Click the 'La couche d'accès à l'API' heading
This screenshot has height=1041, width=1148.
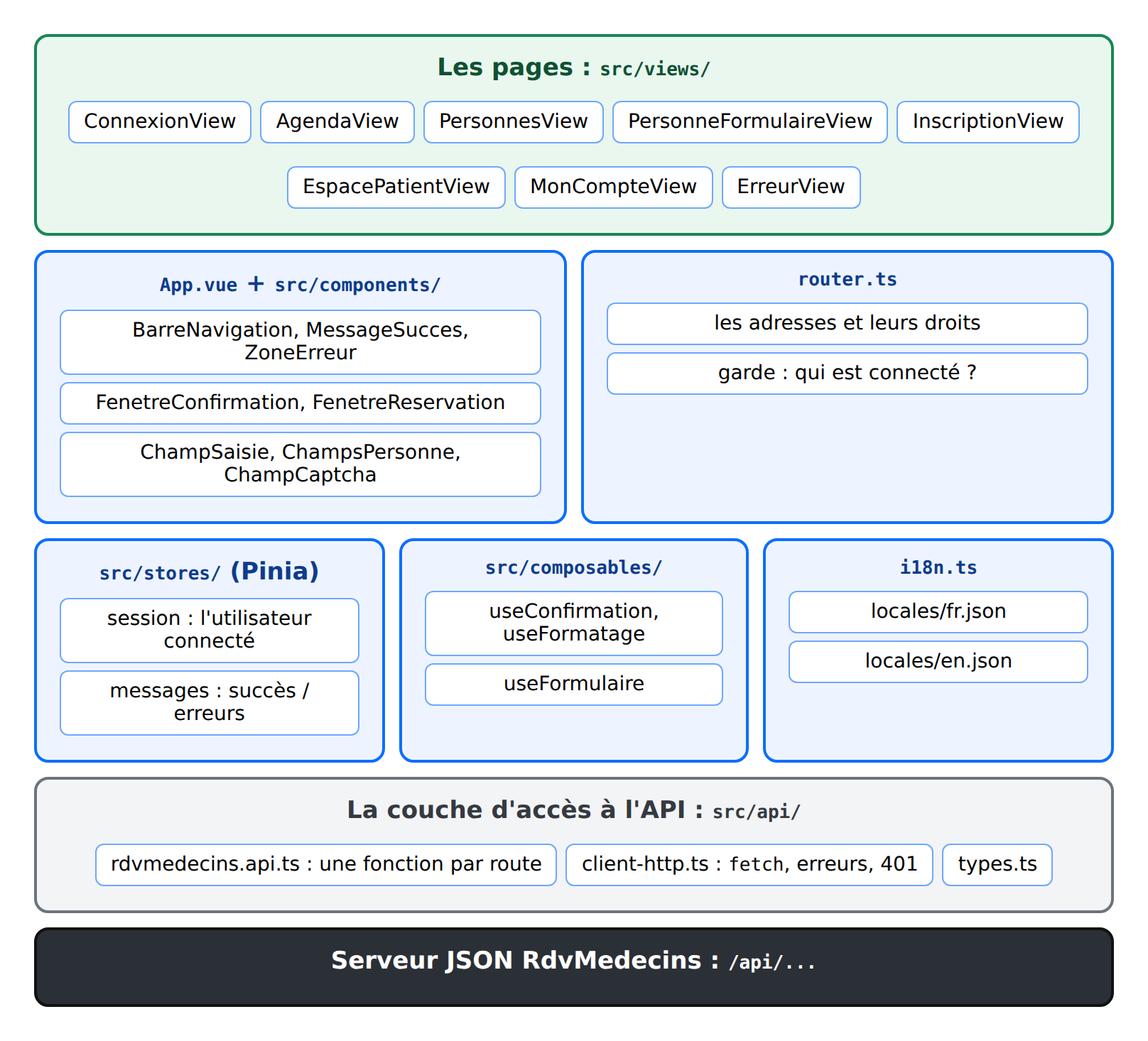pos(574,810)
